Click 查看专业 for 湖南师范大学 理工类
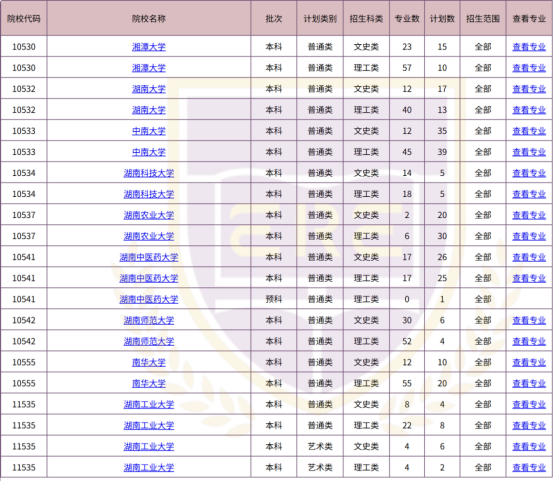 [x=529, y=341]
